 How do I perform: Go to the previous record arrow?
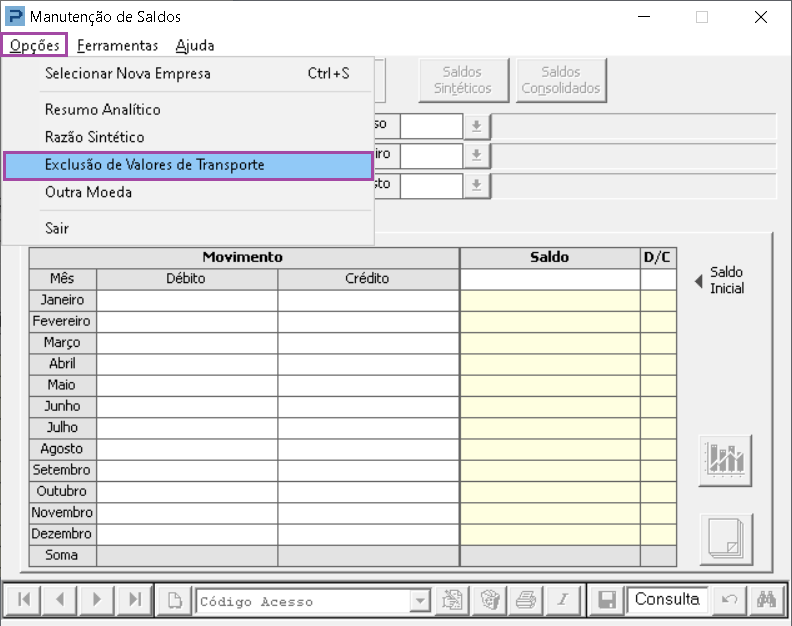click(x=60, y=600)
